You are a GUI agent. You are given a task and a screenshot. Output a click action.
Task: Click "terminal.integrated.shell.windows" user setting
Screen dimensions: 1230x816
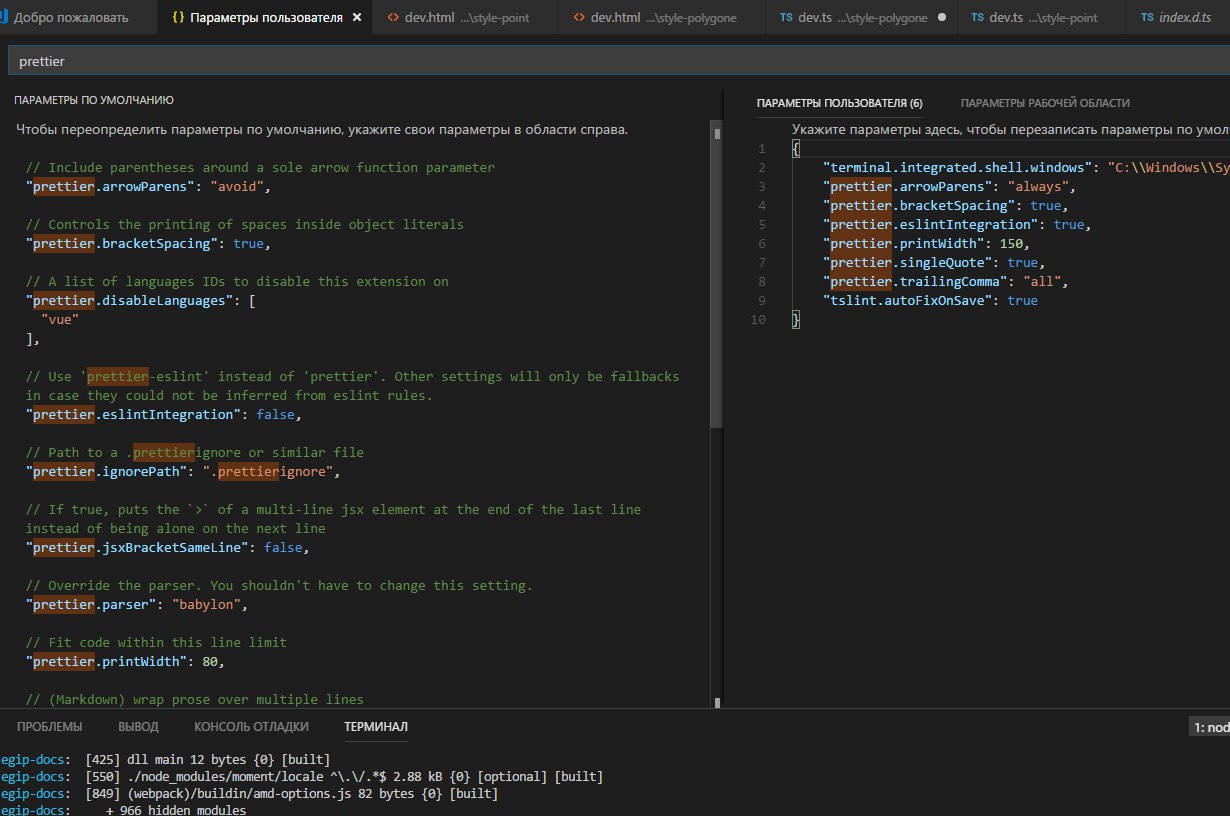(1026, 168)
